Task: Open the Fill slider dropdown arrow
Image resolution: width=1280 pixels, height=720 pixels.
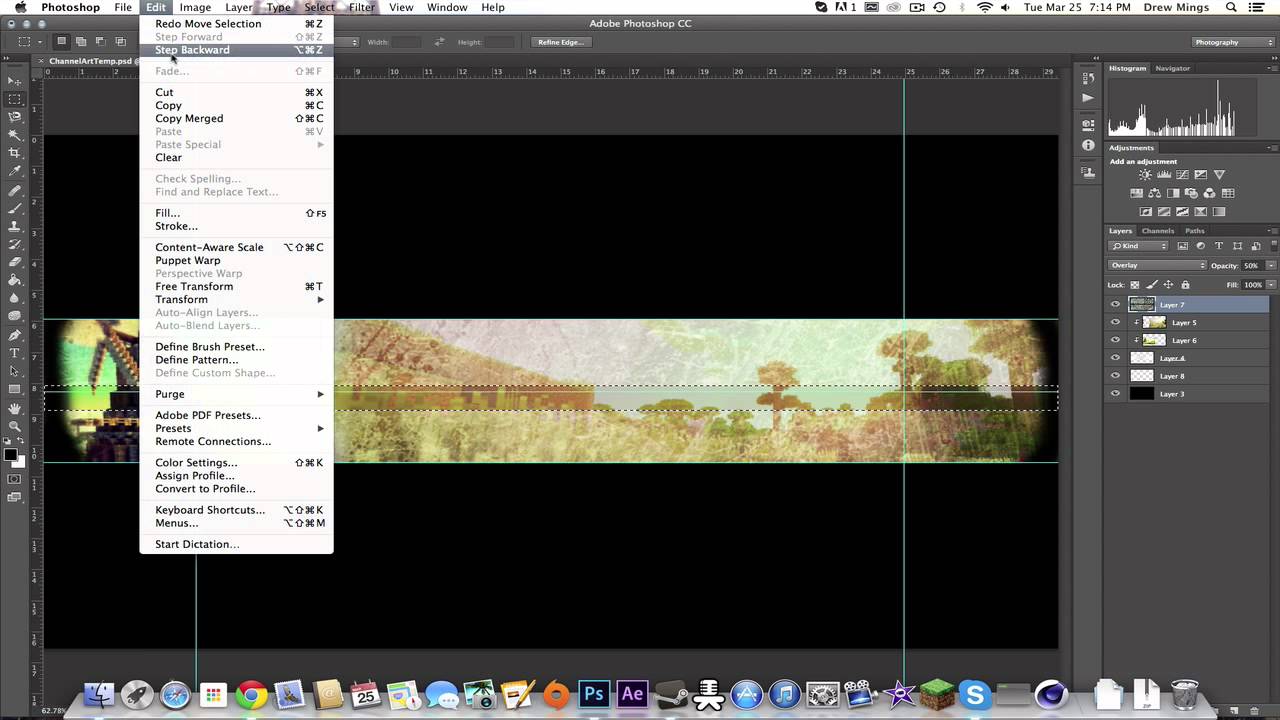Action: tap(1271, 285)
